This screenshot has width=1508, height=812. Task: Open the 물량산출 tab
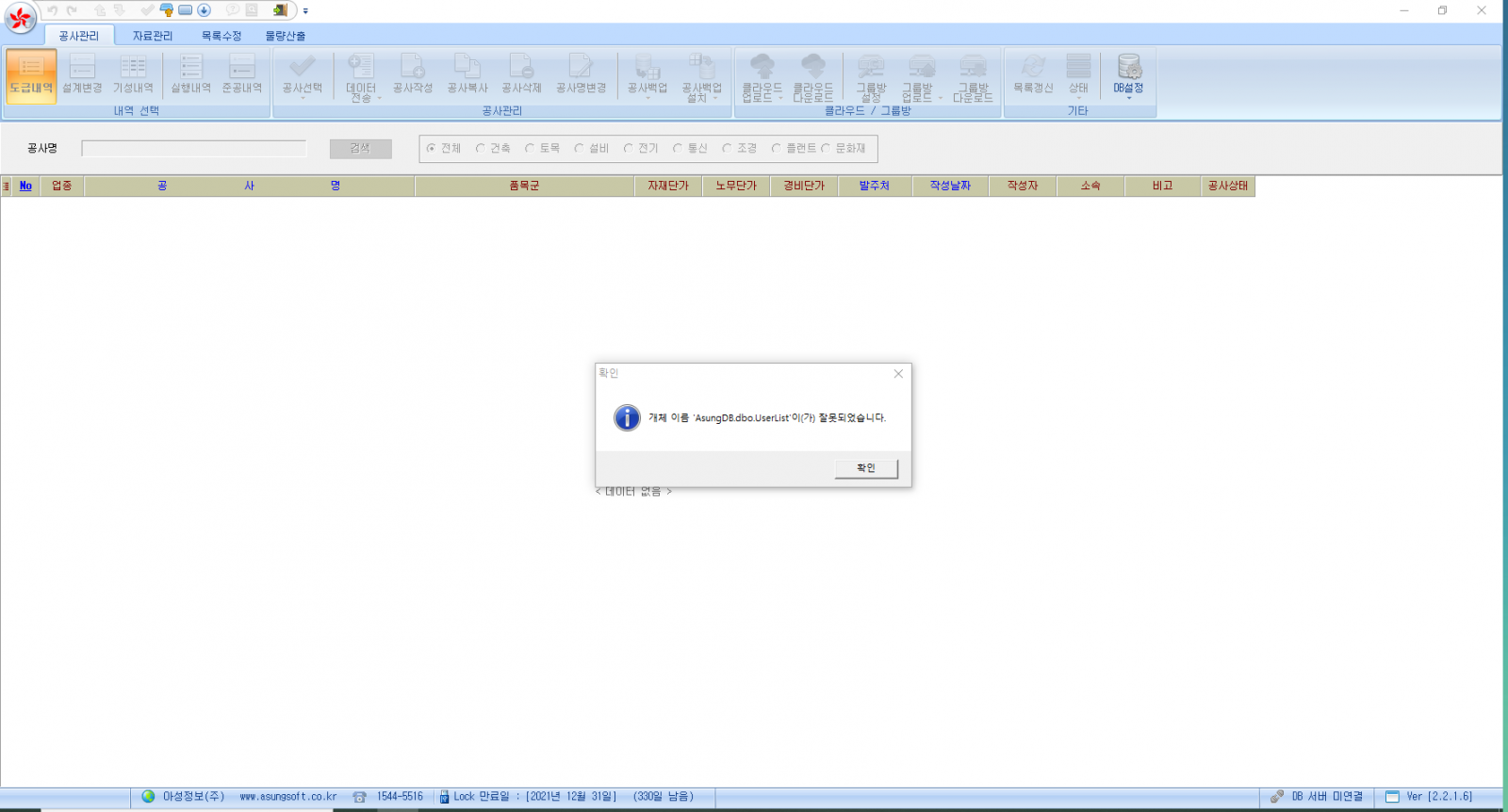(285, 36)
